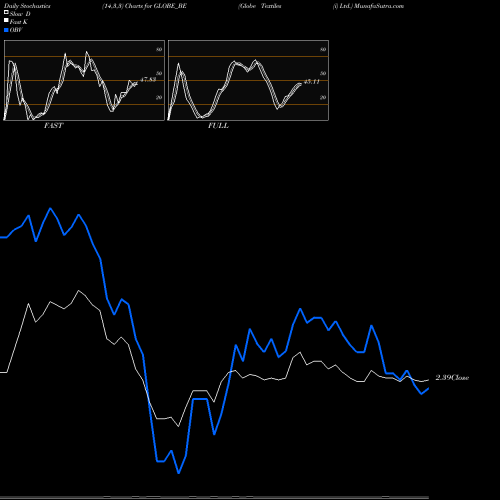This screenshot has width=500, height=500.
Task: Click the 'FAST' label under the left chart
Action: click(53, 126)
